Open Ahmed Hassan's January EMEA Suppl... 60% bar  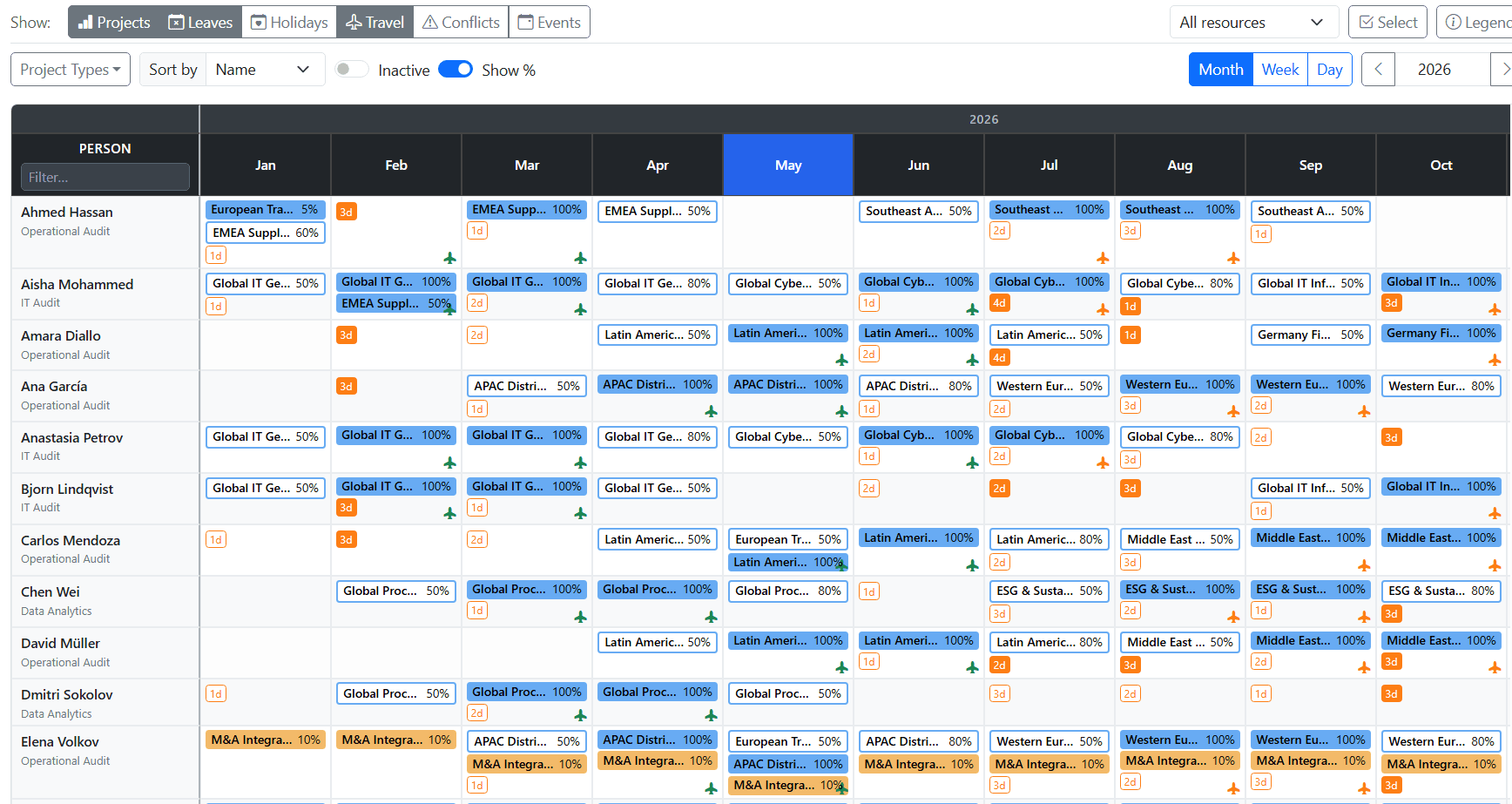(266, 233)
